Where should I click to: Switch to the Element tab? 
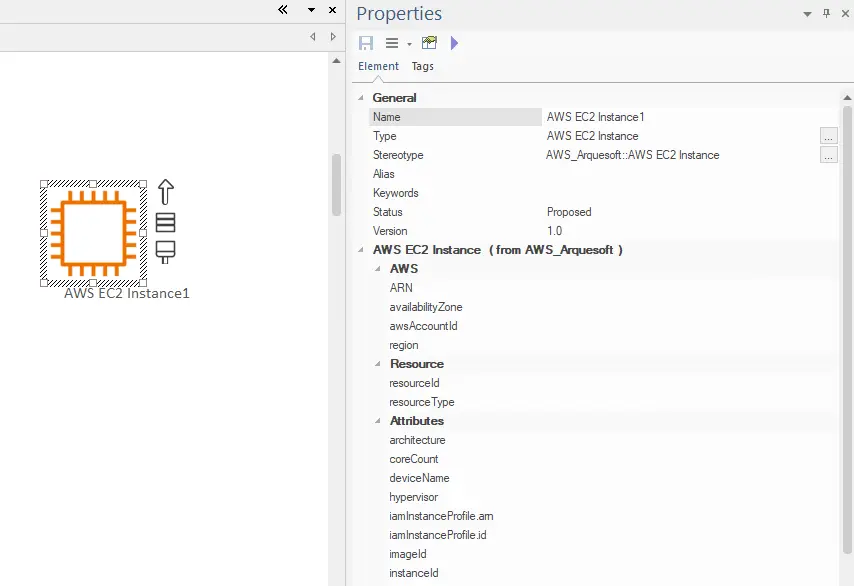coord(378,66)
